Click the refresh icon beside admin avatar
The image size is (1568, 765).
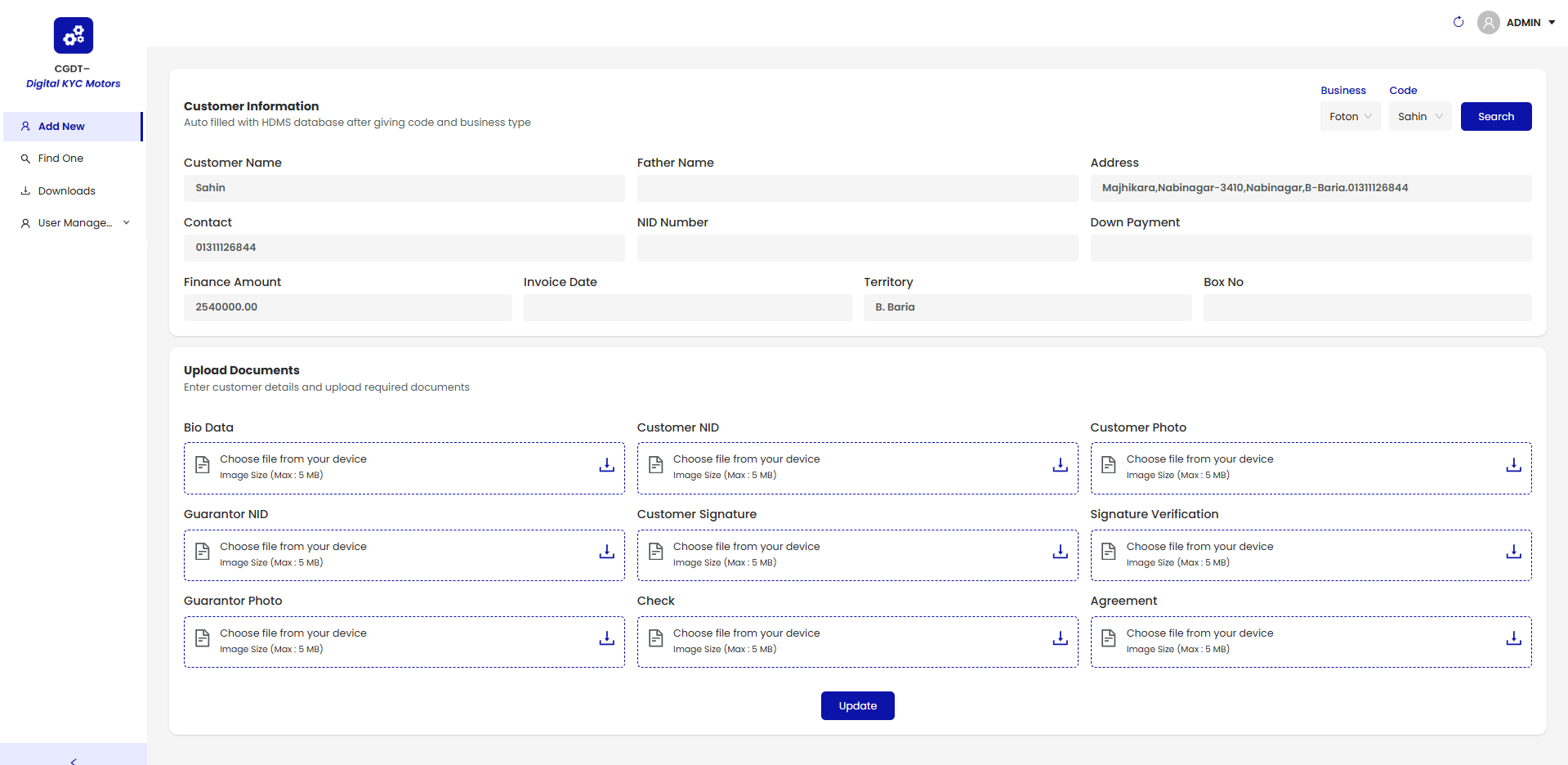[x=1458, y=22]
